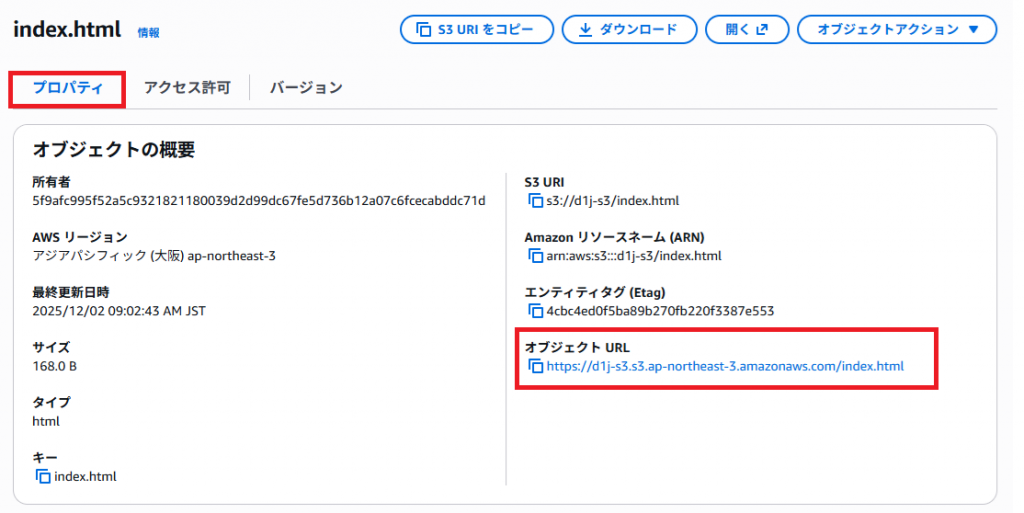Open the object URL hyperlink
This screenshot has height=513, width=1024.
(725, 366)
